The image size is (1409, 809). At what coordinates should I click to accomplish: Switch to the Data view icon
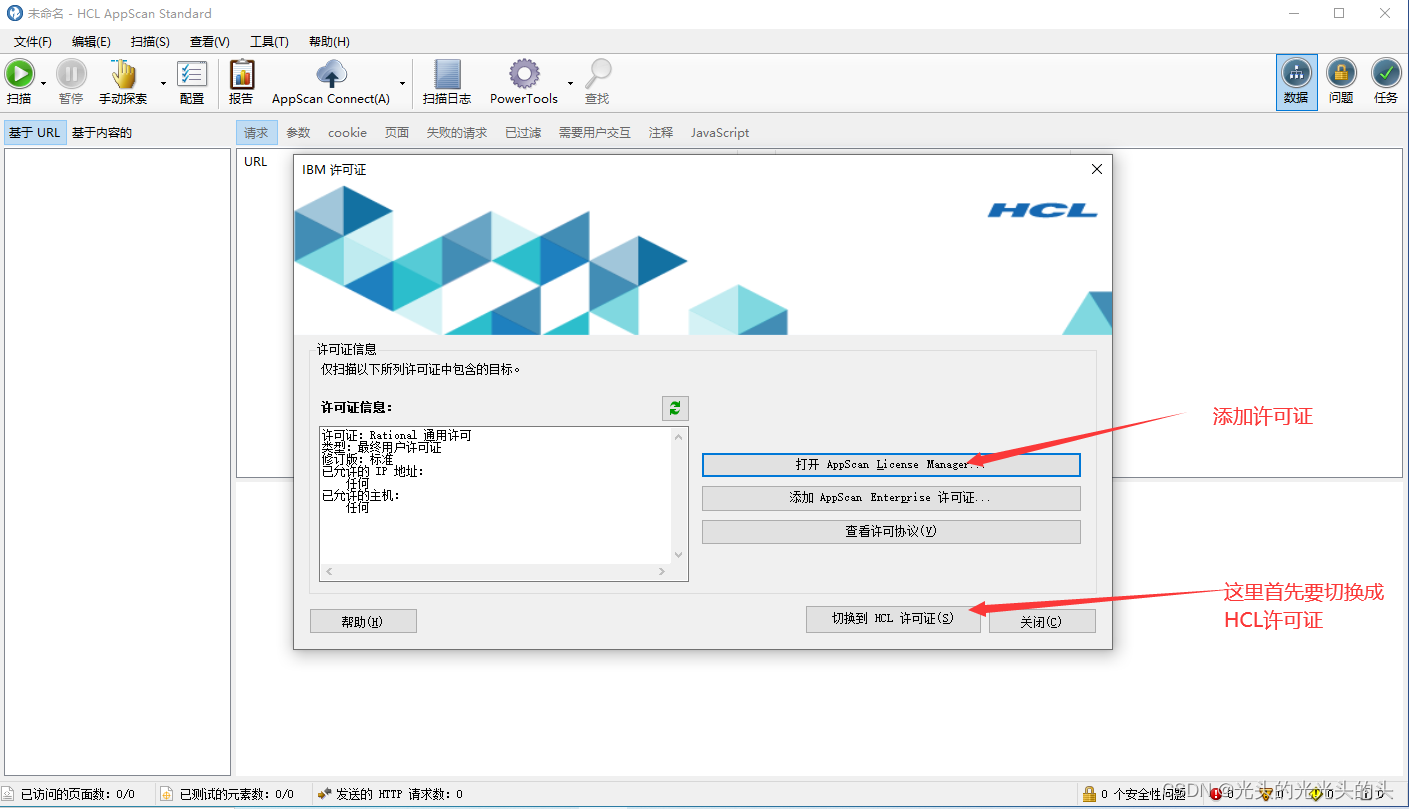pyautogui.click(x=1296, y=73)
